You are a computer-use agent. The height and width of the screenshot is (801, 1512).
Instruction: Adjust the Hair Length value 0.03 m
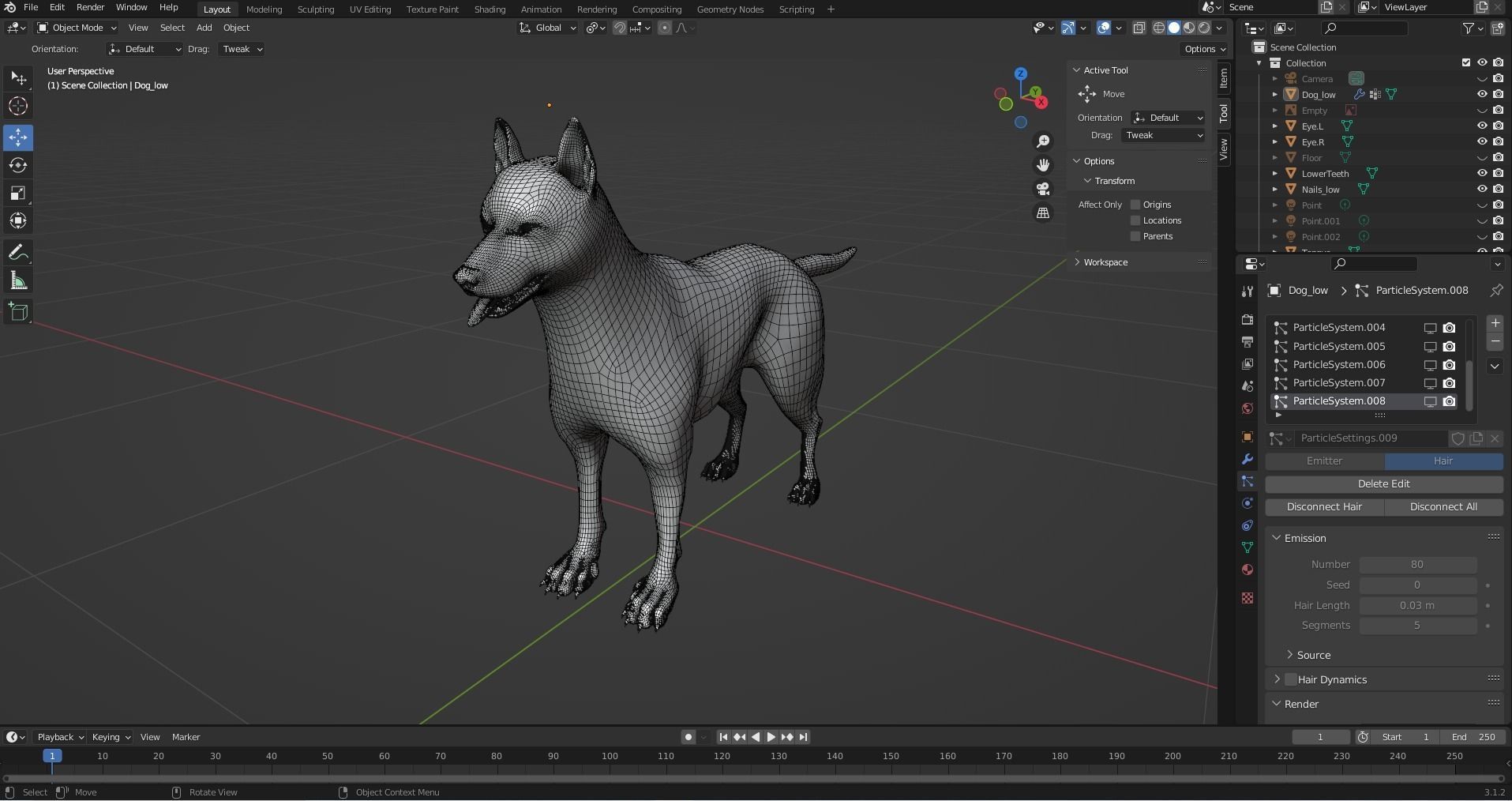tap(1417, 605)
